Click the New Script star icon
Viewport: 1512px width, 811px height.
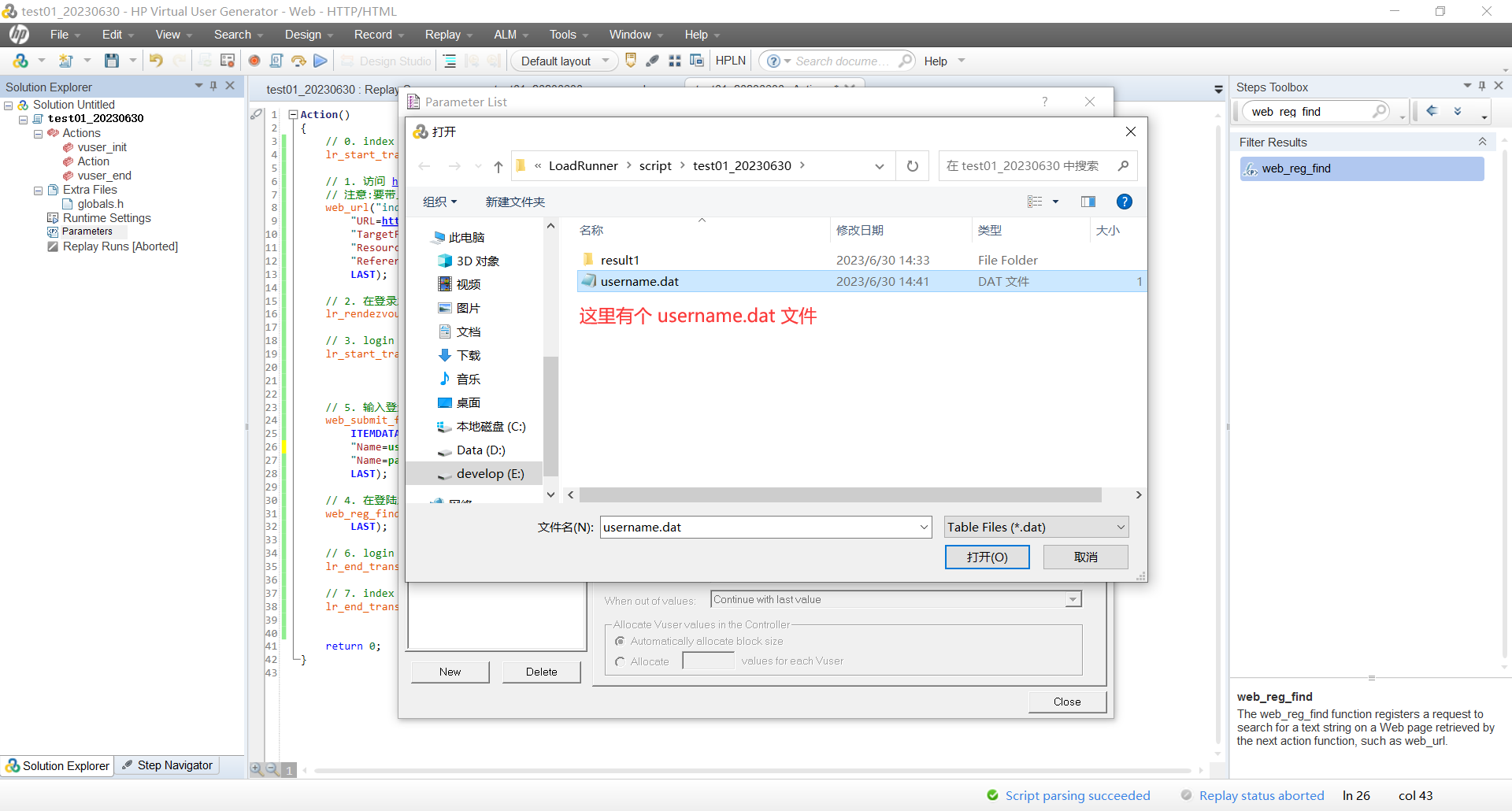click(x=66, y=61)
